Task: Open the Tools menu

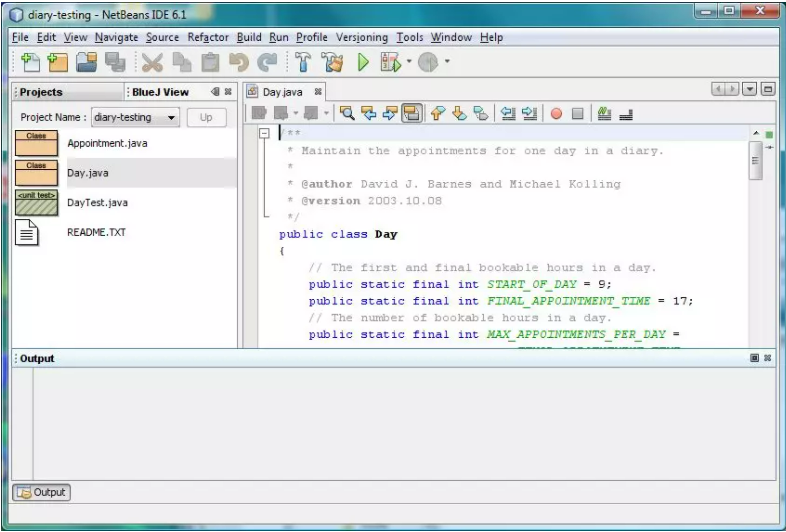Action: [410, 38]
